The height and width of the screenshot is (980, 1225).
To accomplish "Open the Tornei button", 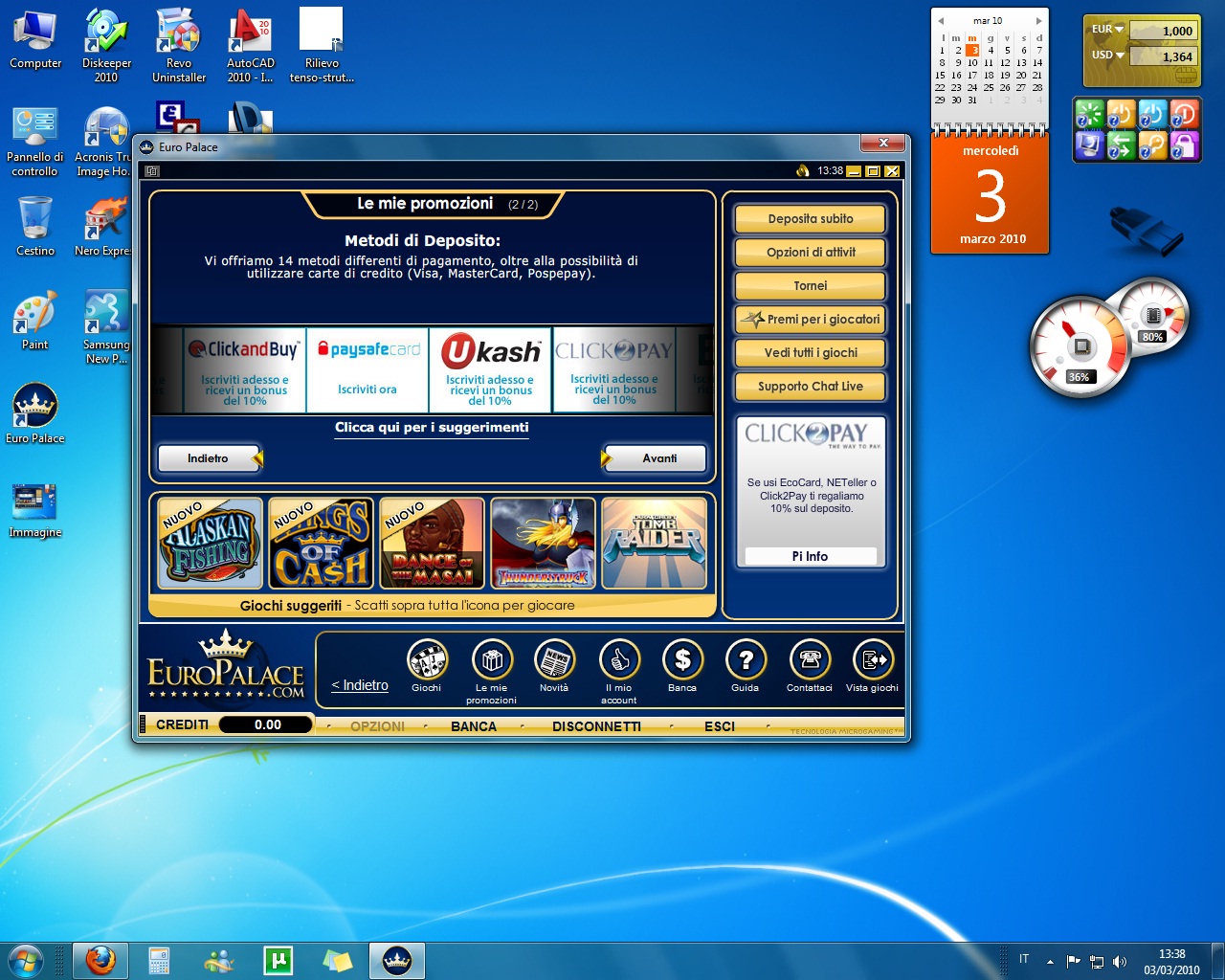I will coord(811,286).
